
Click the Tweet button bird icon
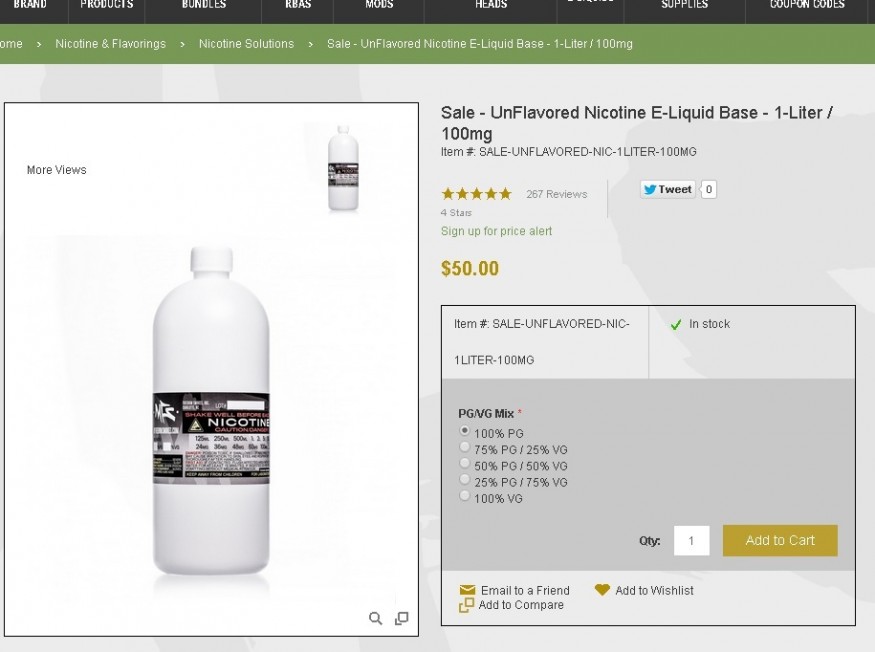tap(650, 189)
